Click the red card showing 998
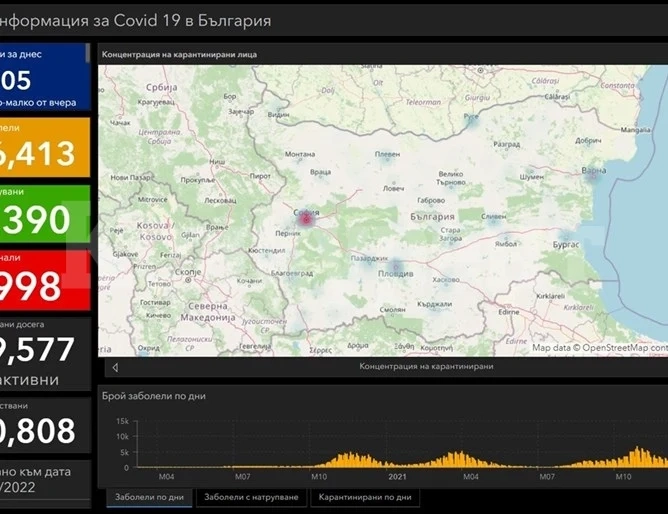The image size is (668, 514). [x=45, y=280]
